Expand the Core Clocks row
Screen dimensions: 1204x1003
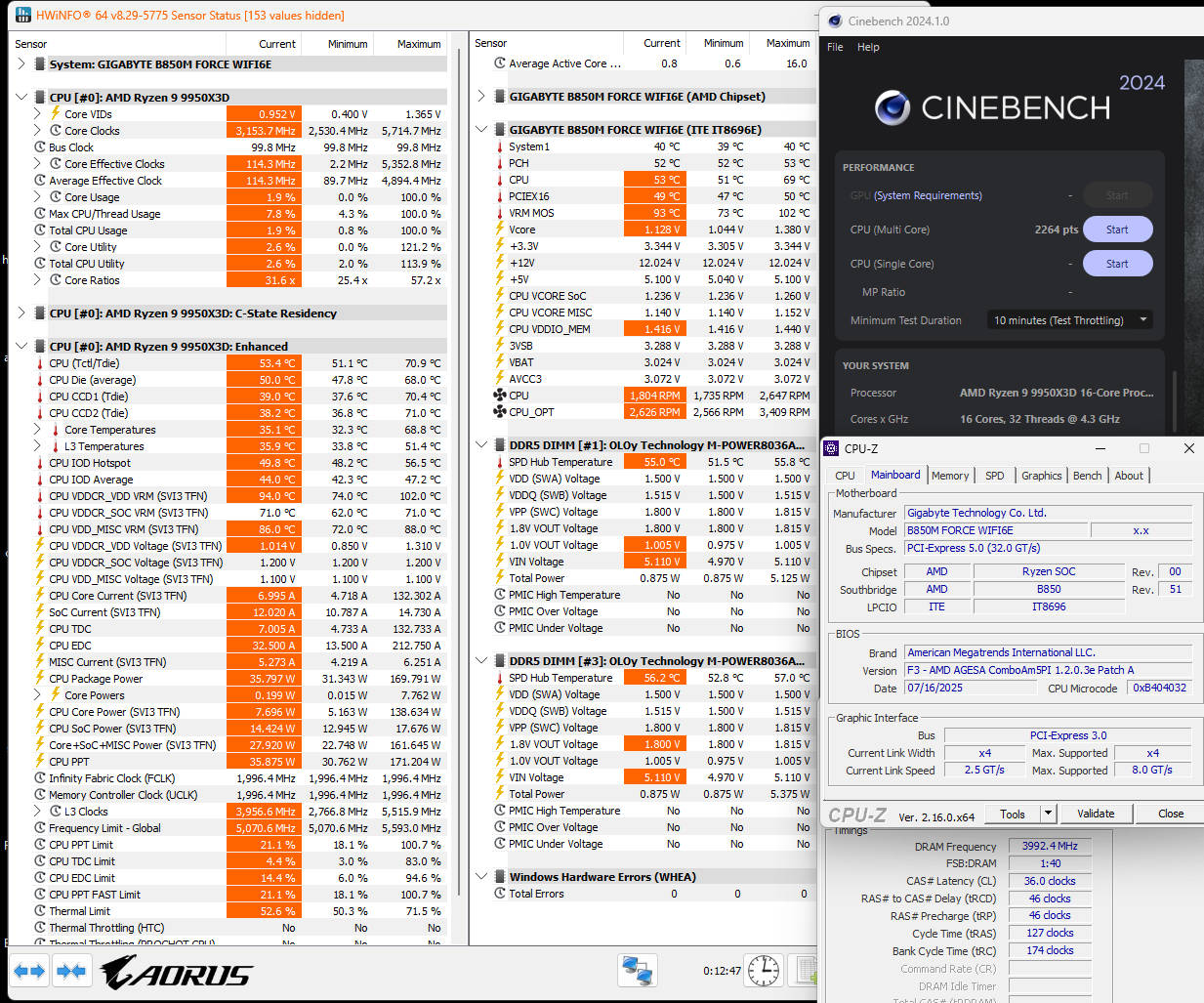37,131
